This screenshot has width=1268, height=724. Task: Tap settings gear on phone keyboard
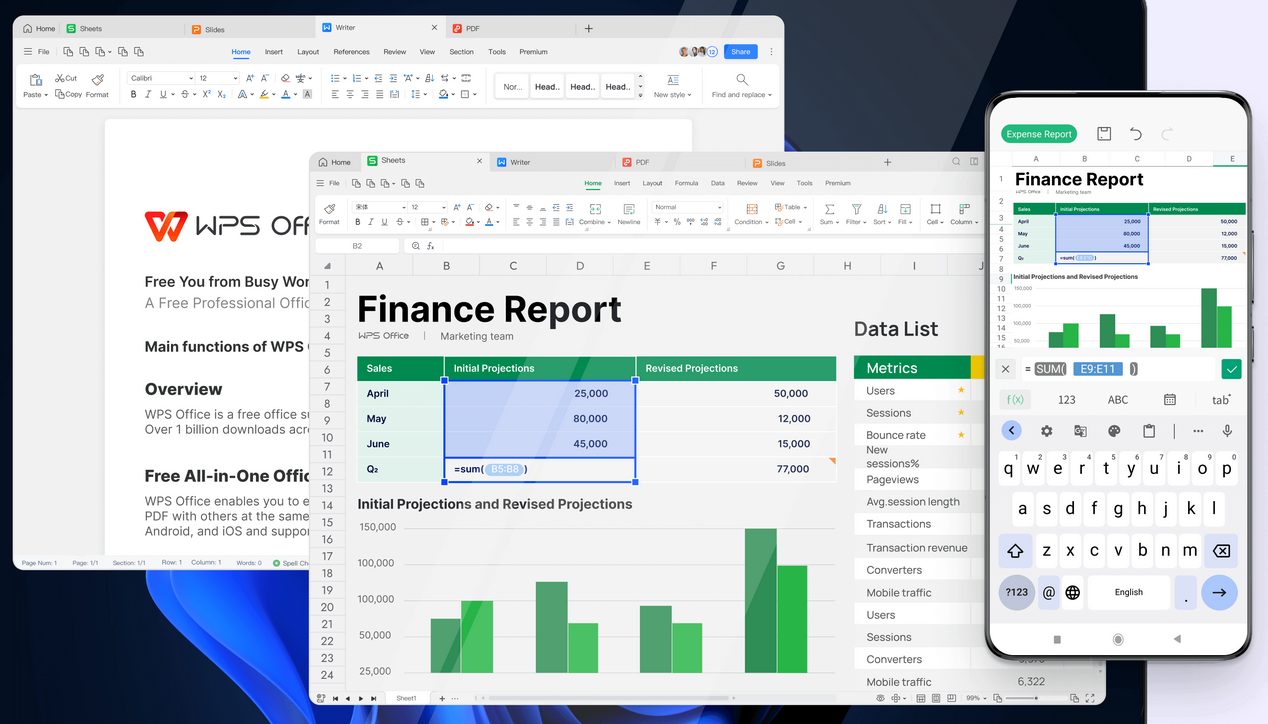click(1046, 431)
